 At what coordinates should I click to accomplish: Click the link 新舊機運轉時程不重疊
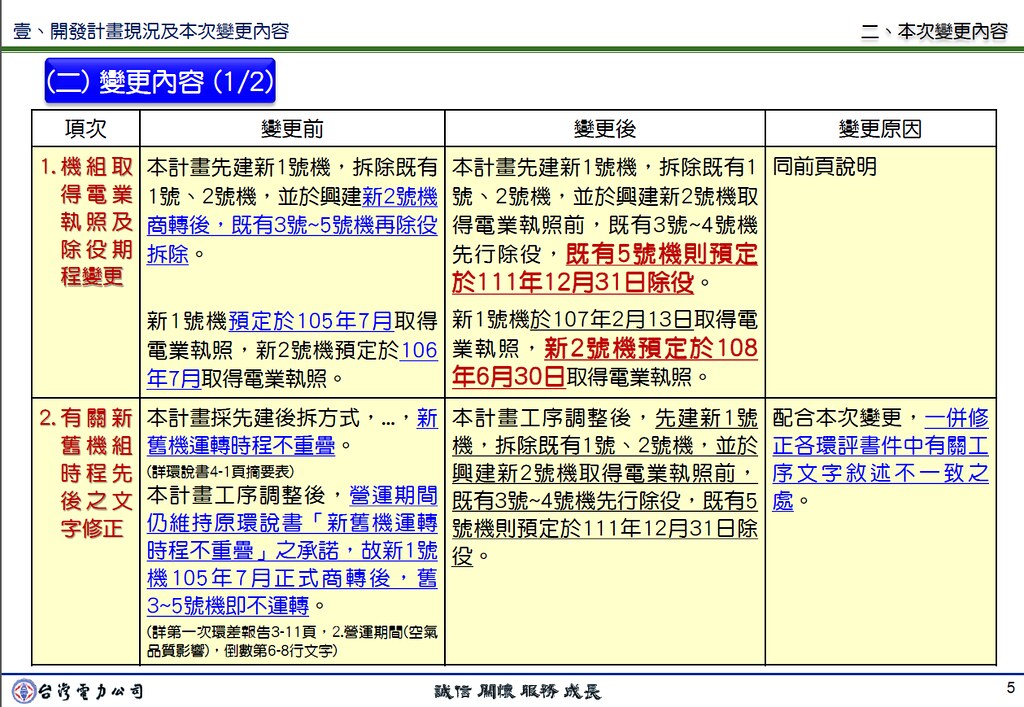pos(292,432)
